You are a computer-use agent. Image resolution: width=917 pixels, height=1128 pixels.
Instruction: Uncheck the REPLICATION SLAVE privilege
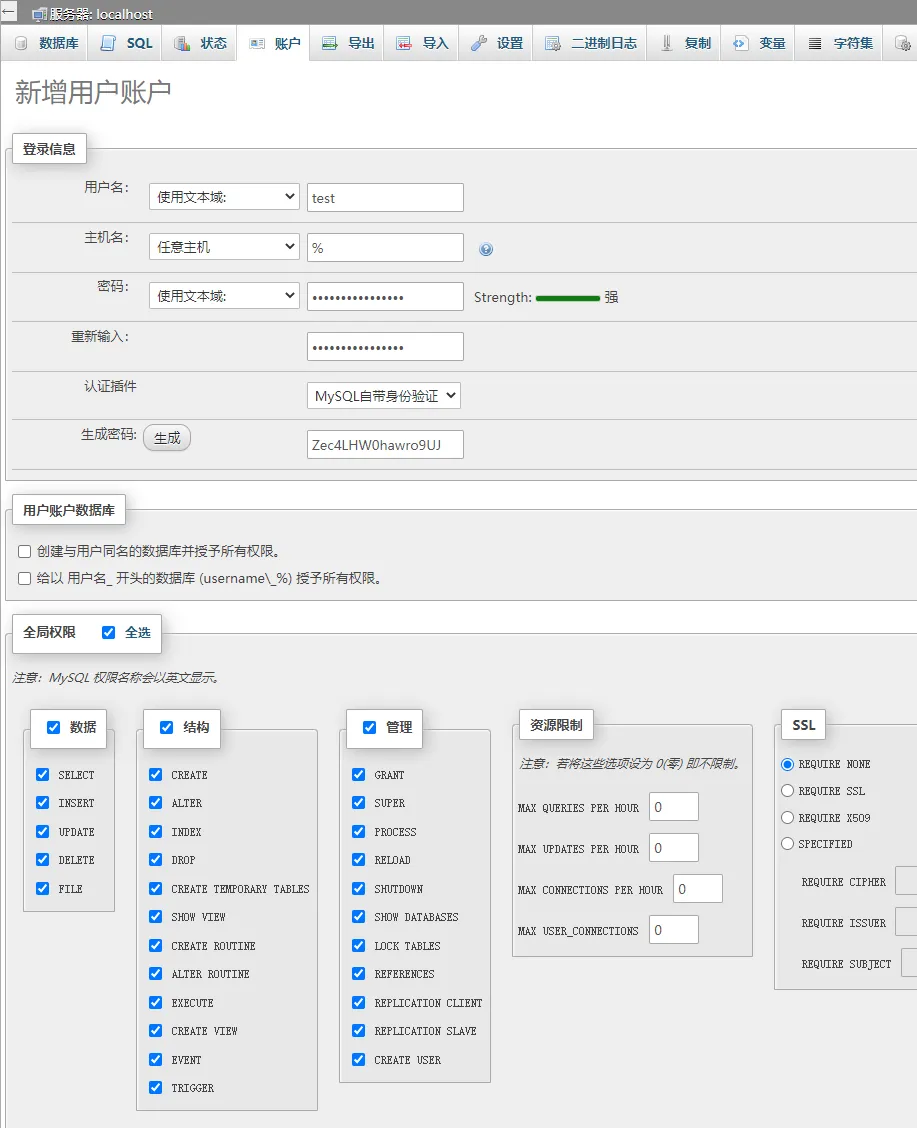(358, 1031)
